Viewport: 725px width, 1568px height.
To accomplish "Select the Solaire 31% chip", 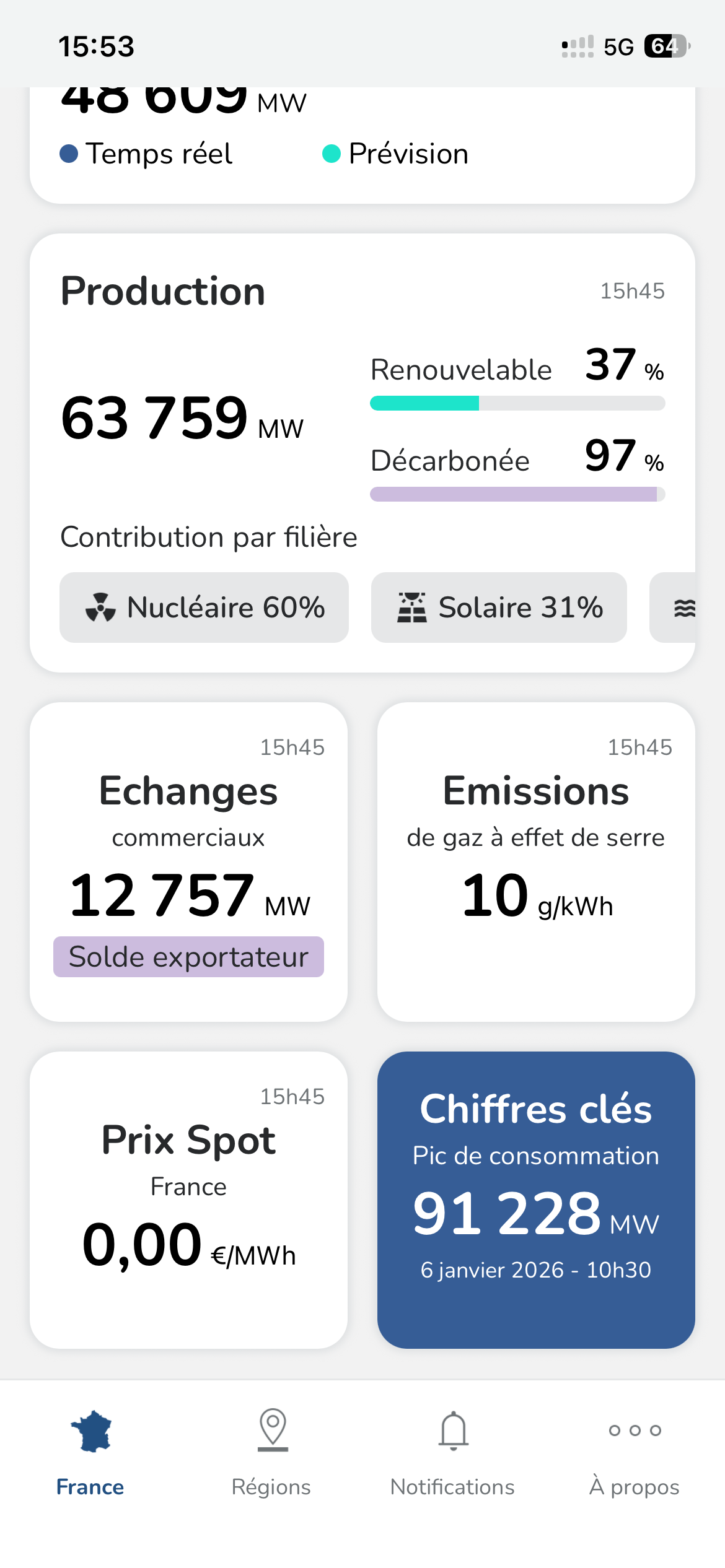I will pos(499,608).
